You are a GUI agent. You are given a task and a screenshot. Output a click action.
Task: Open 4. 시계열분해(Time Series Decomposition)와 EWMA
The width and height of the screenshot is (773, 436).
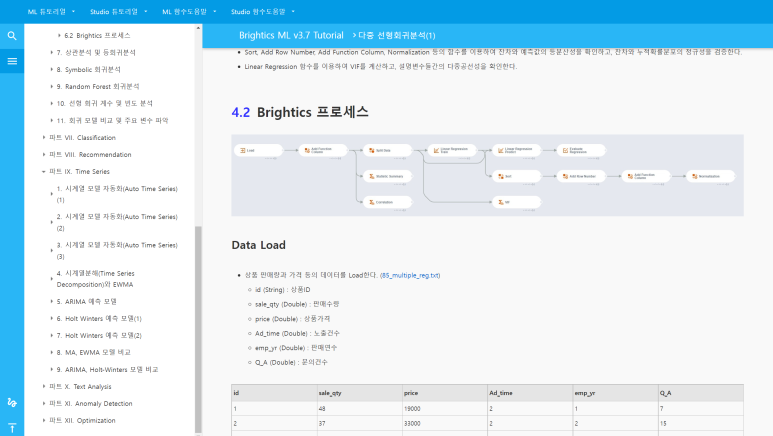click(x=96, y=279)
